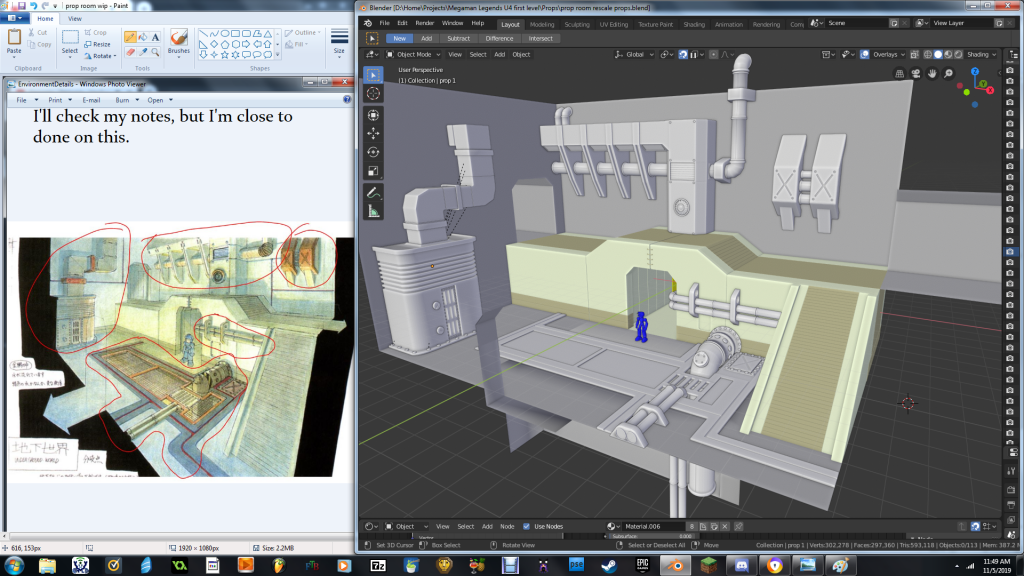Open Steam from the taskbar
Viewport: 1024px width, 576px height.
click(x=609, y=565)
